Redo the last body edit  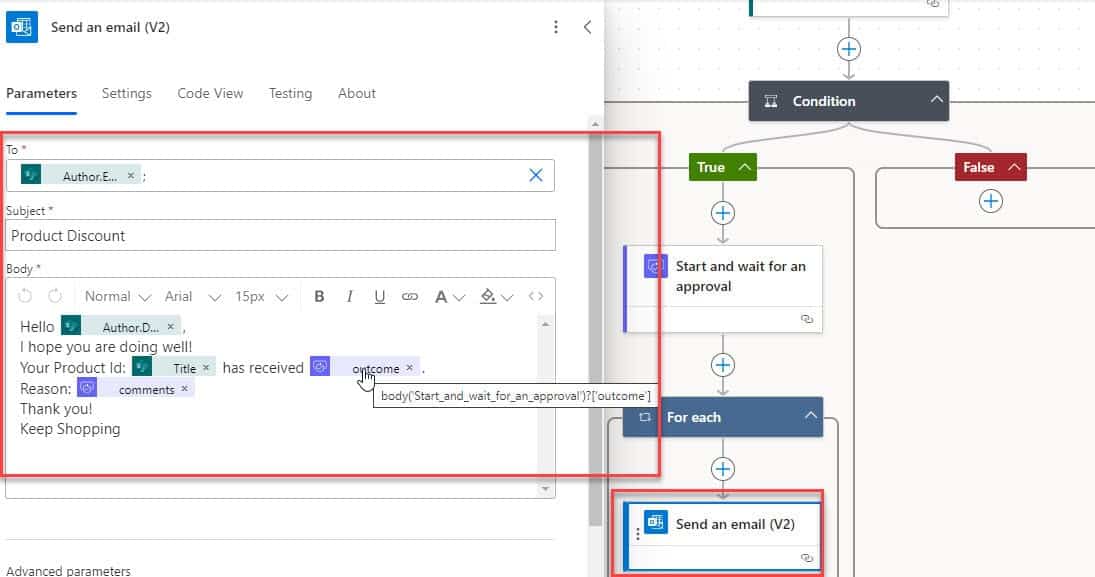55,296
